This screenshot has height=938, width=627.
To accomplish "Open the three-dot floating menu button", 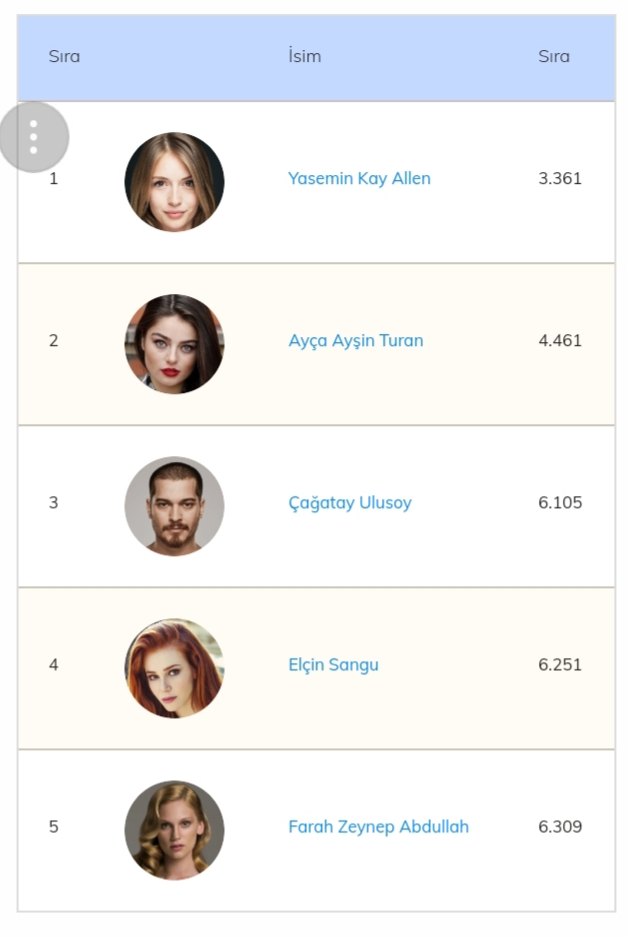I will click(x=34, y=137).
